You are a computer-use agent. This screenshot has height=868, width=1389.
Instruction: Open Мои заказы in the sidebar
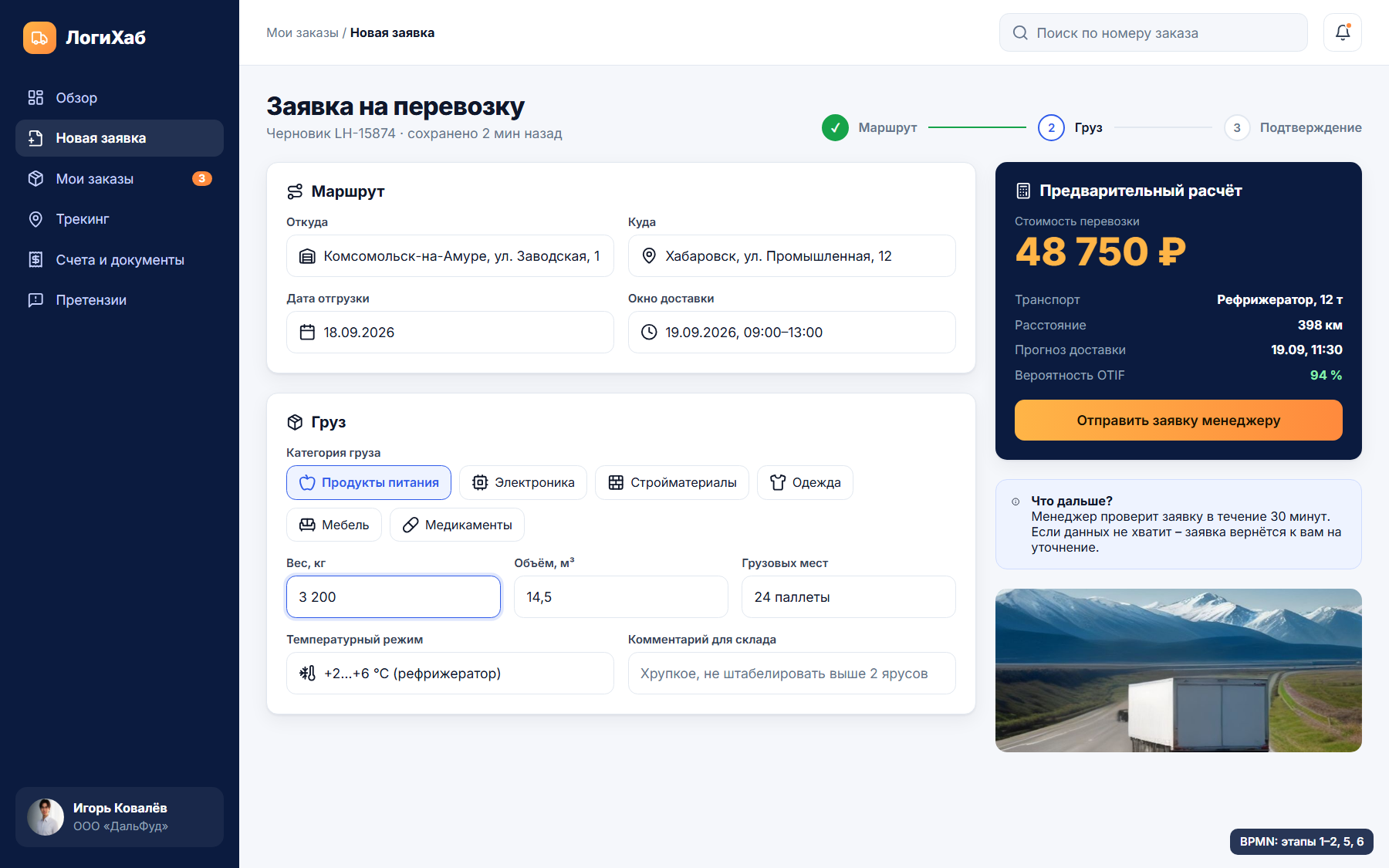tap(120, 179)
